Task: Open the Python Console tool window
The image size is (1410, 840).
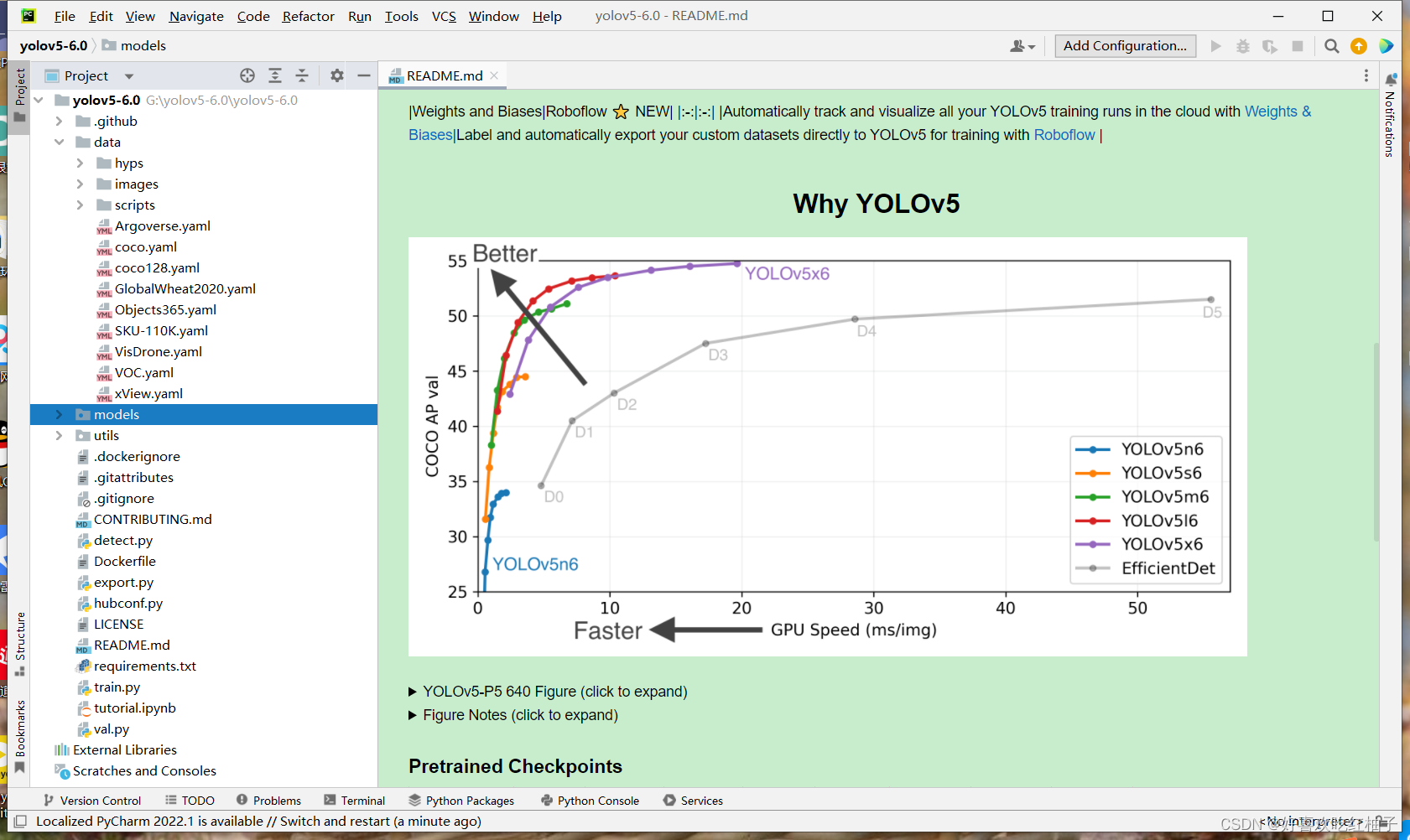Action: pyautogui.click(x=590, y=801)
